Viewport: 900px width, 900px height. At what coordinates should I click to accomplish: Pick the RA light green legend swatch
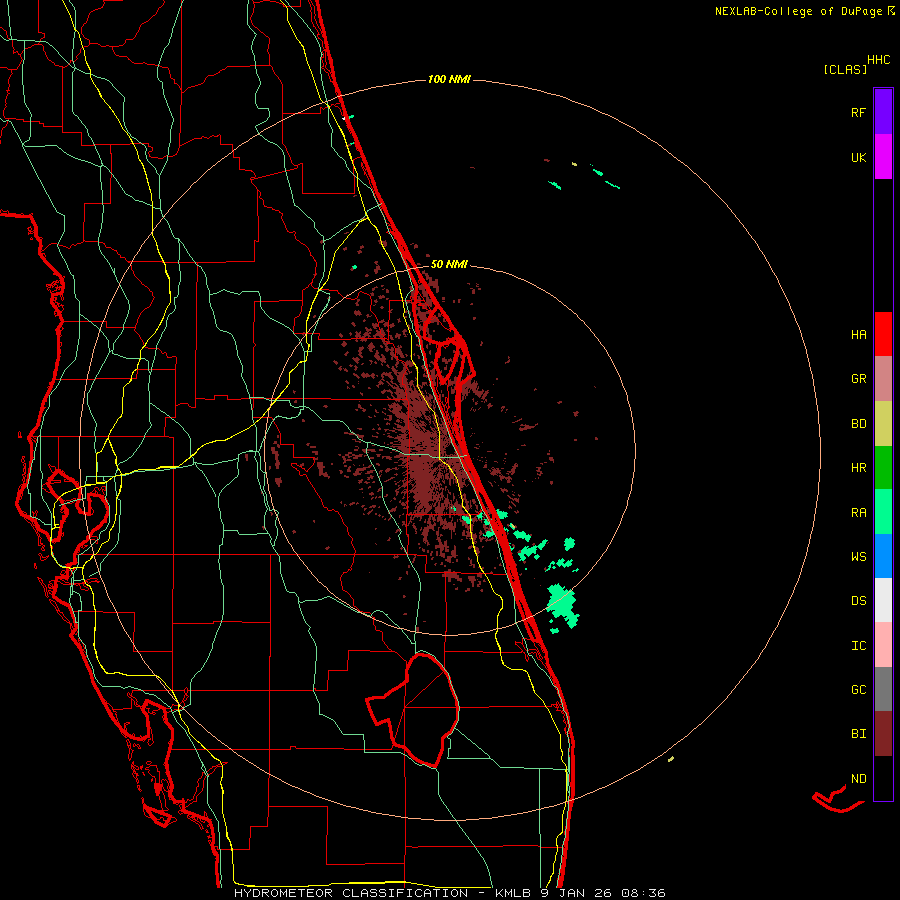pos(883,512)
